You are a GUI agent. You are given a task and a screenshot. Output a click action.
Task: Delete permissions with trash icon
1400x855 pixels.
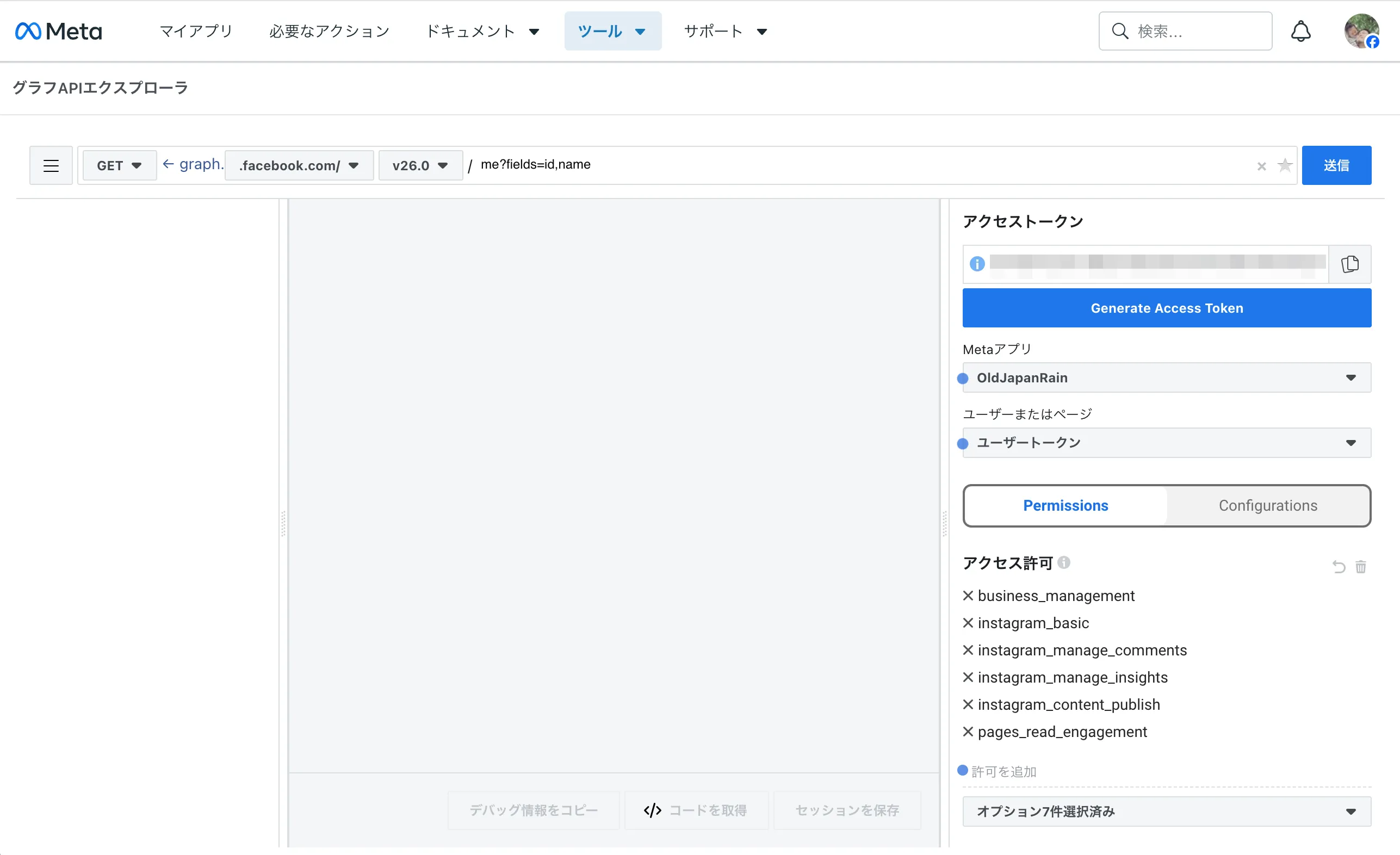(1360, 566)
